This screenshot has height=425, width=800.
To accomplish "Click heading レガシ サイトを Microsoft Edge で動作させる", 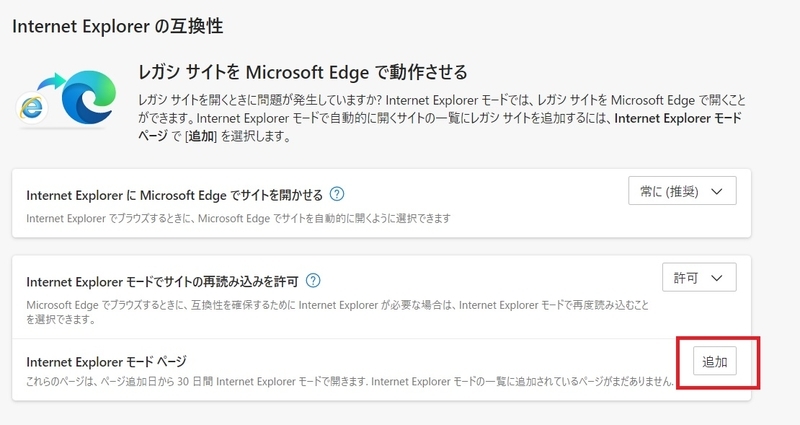I will click(x=302, y=73).
